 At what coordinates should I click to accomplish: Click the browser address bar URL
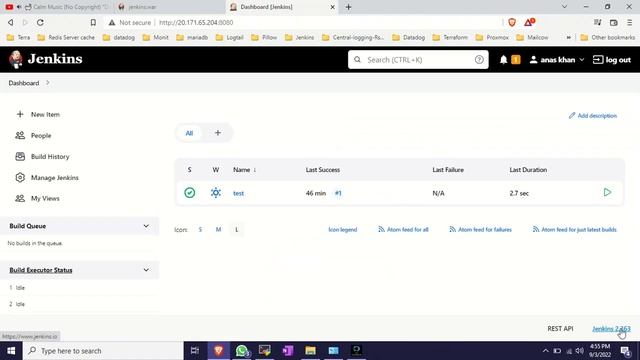[196, 22]
